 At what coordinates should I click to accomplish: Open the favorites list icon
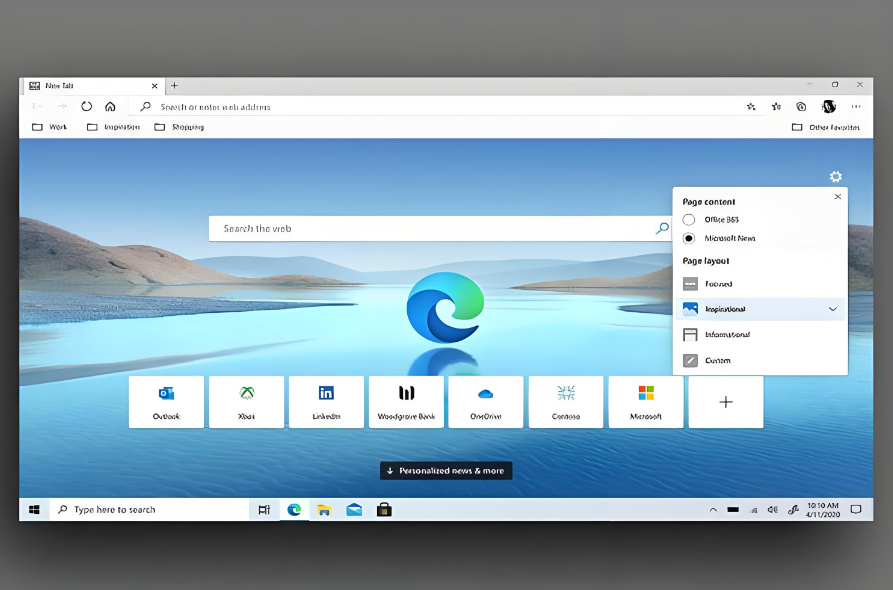776,106
